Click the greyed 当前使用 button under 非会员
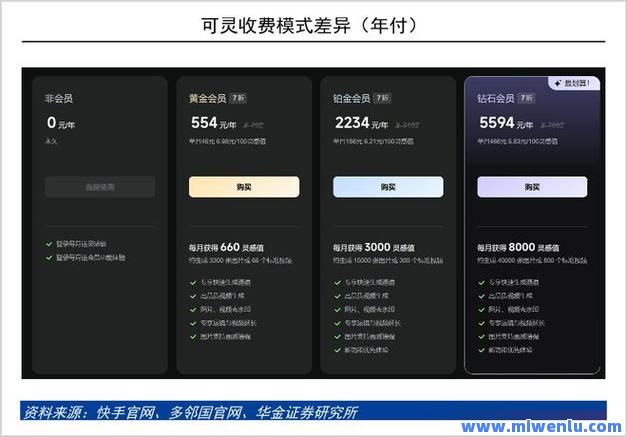The image size is (627, 437). tap(100, 187)
